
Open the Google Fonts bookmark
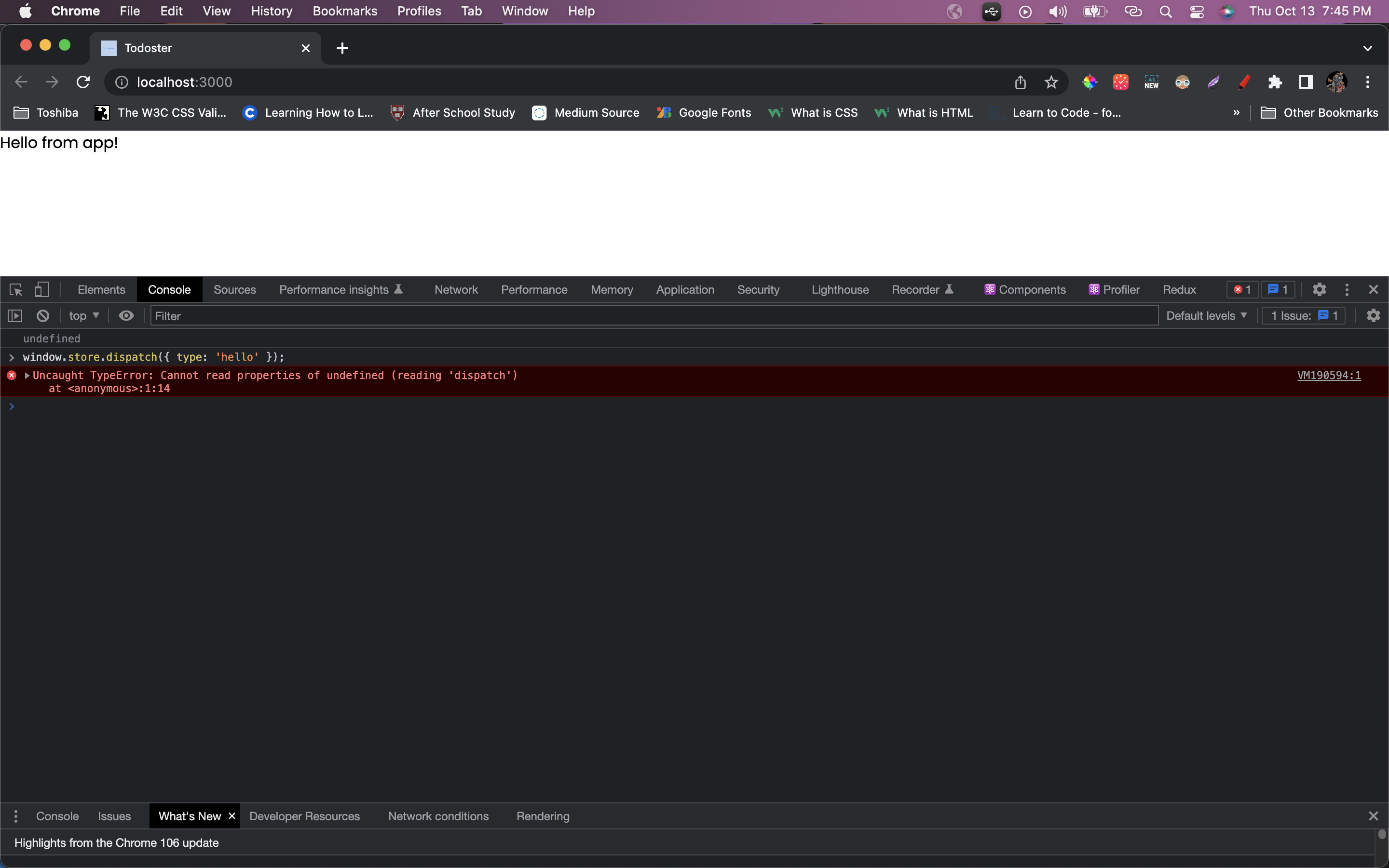click(x=704, y=112)
